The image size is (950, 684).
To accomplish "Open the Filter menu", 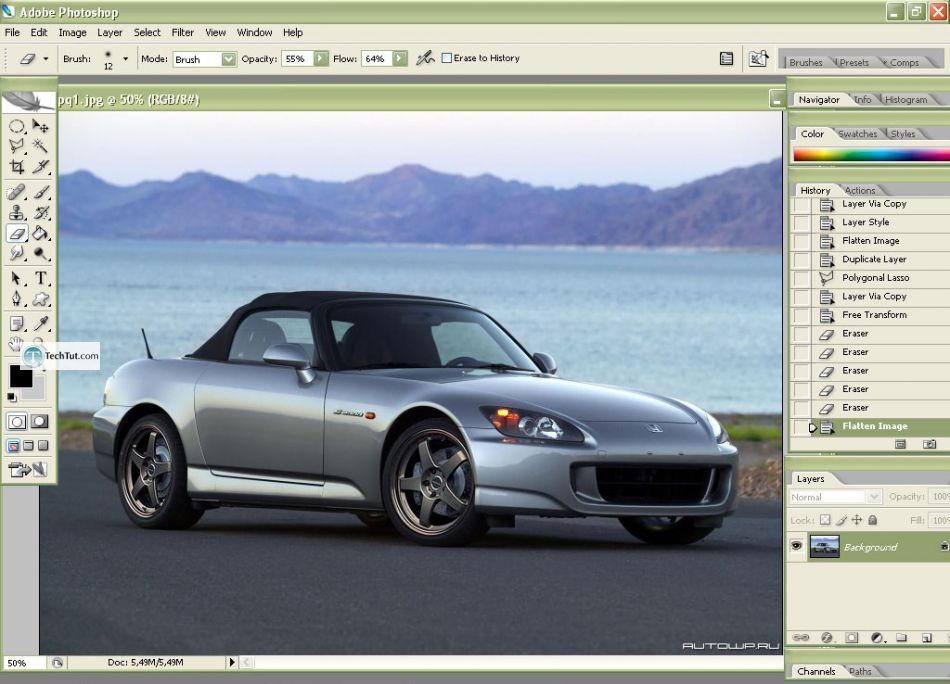I will (x=182, y=32).
